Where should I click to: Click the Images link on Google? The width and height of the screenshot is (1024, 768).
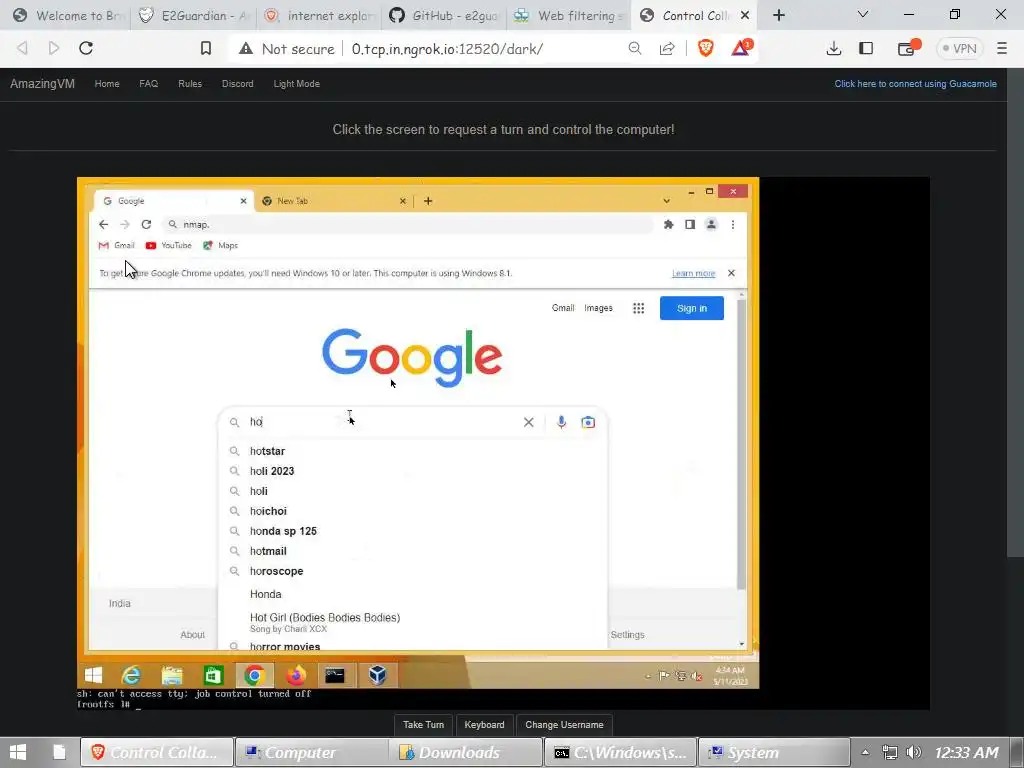tap(598, 308)
